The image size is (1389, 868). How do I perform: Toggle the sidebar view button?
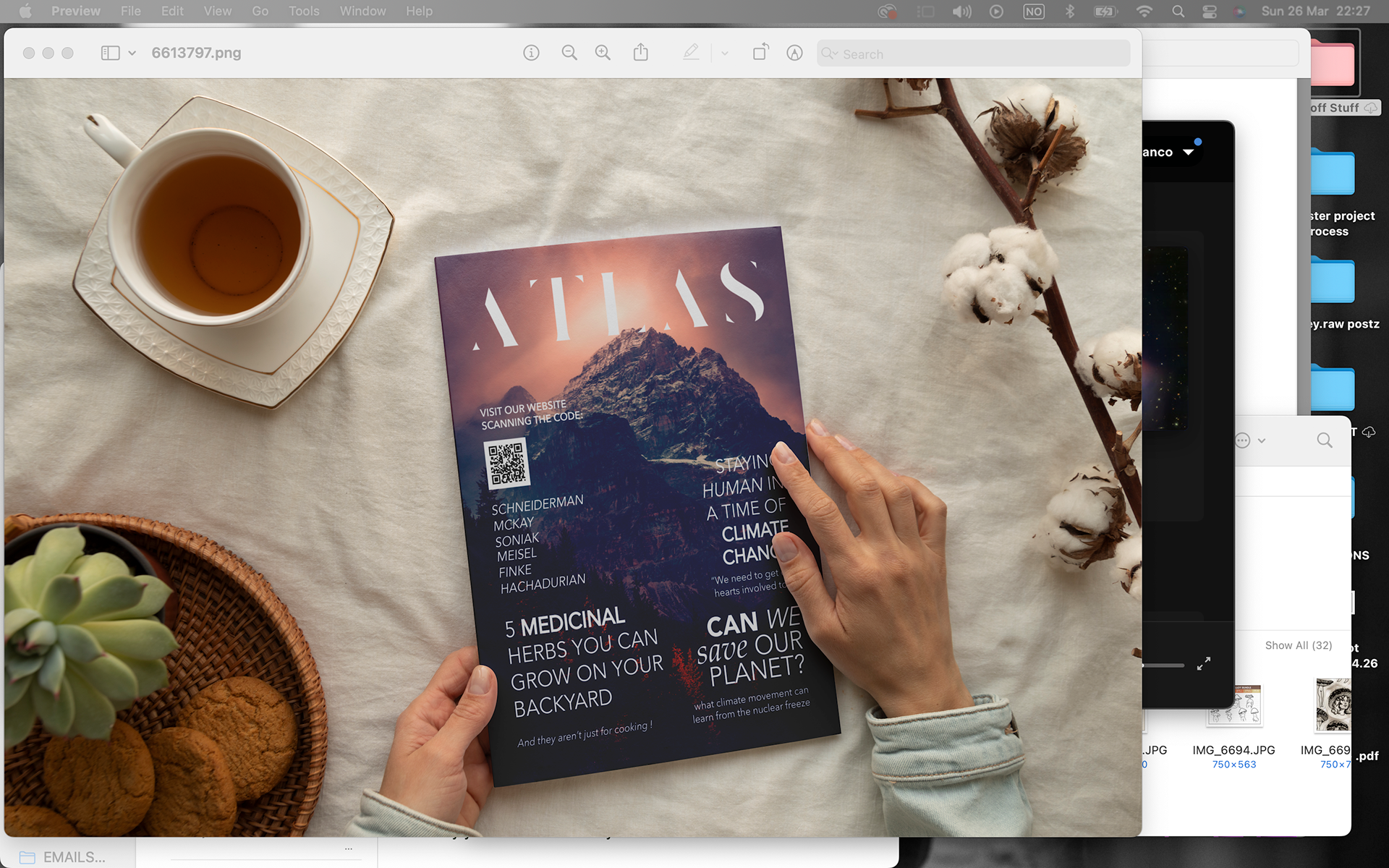110,53
